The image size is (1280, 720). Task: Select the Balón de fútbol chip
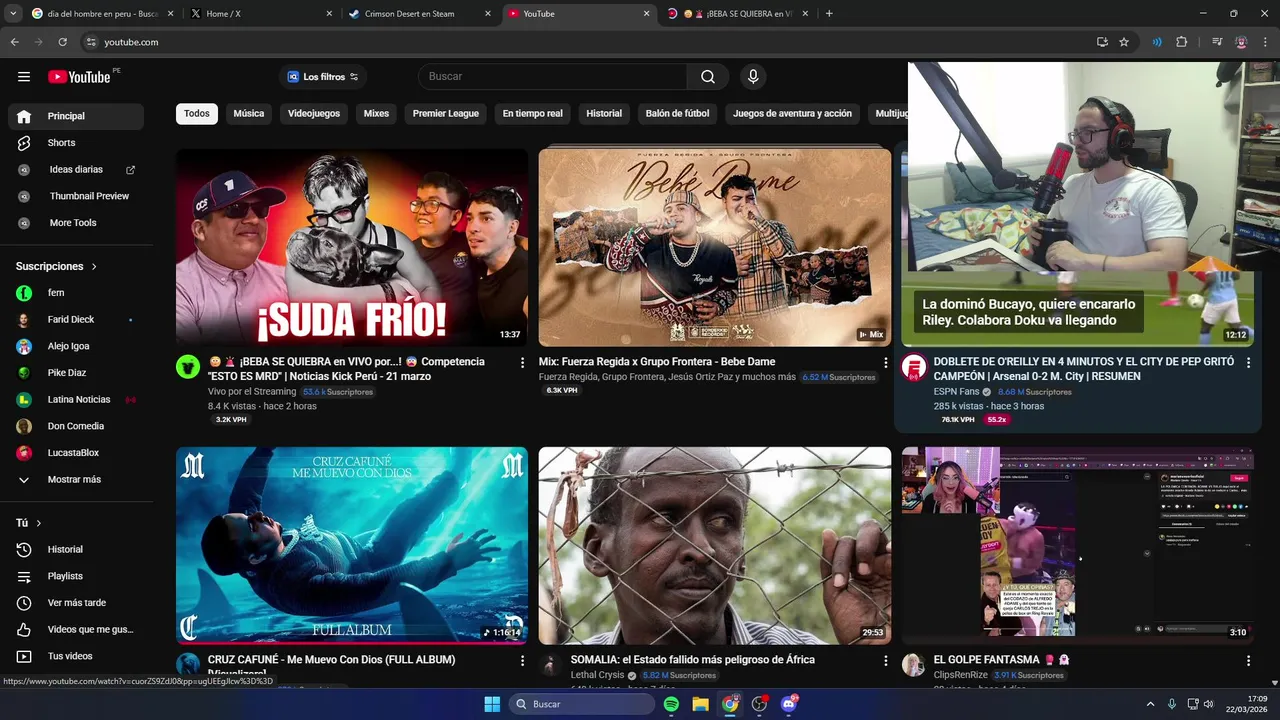coord(678,114)
